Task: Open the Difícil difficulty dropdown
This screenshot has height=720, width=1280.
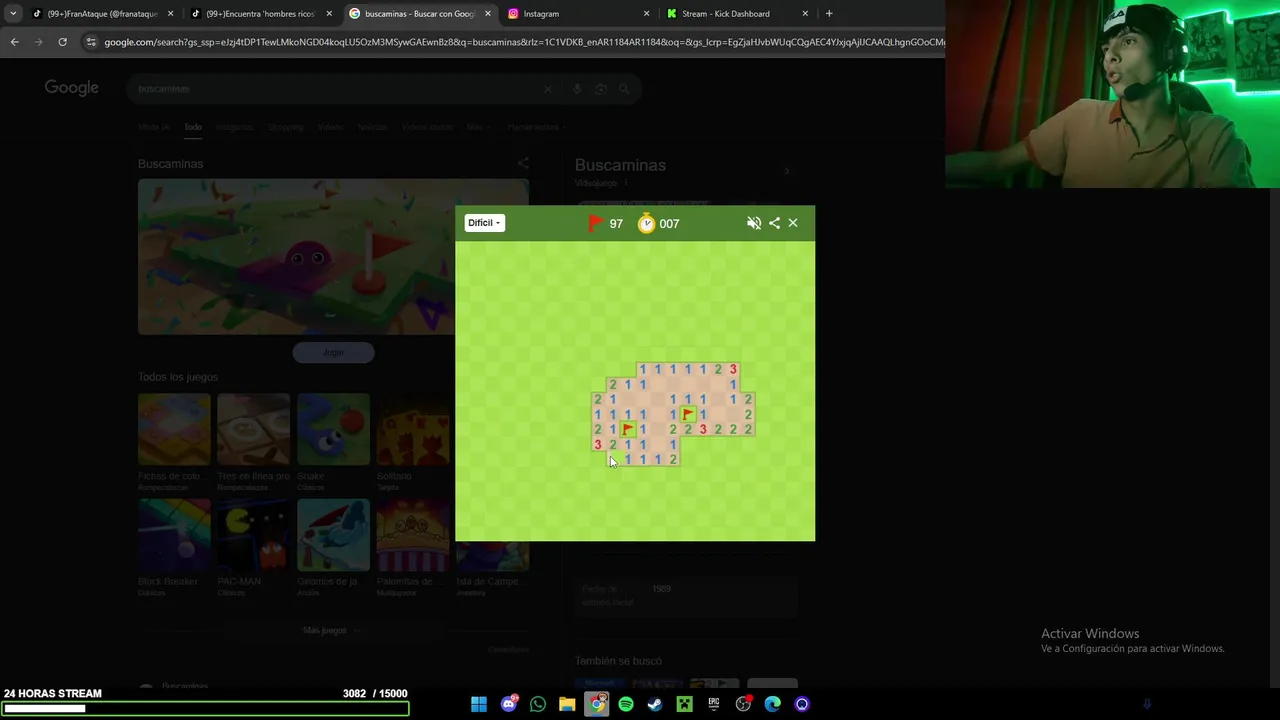Action: pyautogui.click(x=484, y=223)
